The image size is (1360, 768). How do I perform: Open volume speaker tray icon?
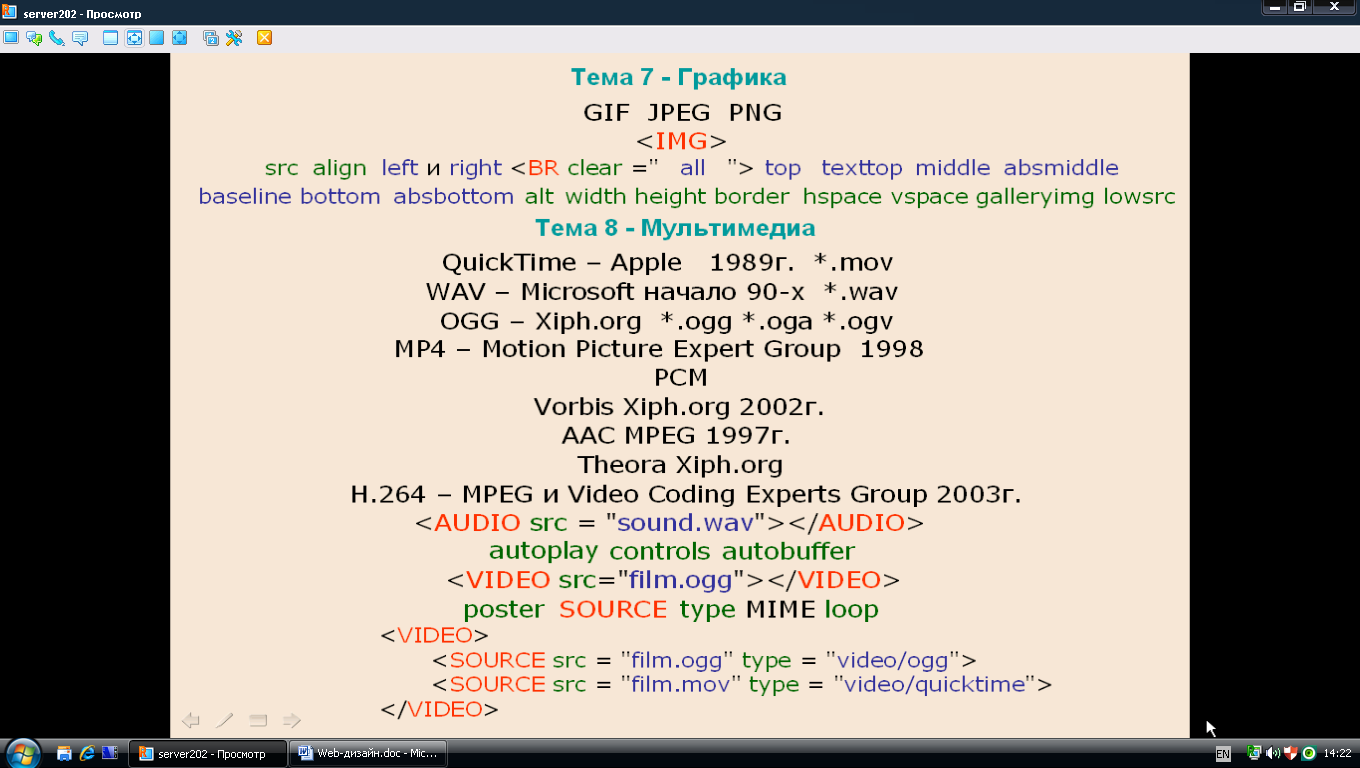click(1272, 753)
